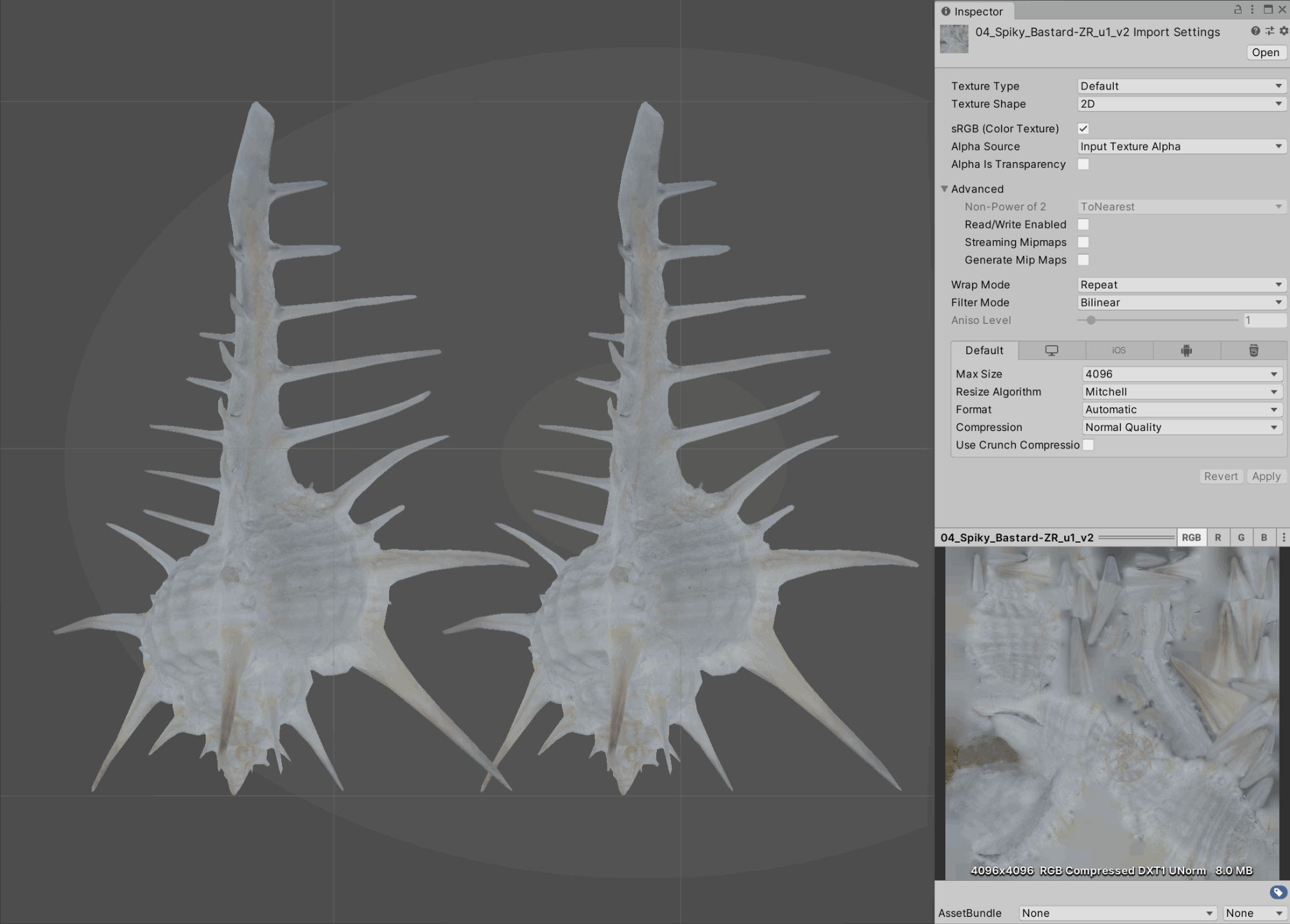Open the preview panel kebab menu
The height and width of the screenshot is (924, 1290).
pyautogui.click(x=1284, y=537)
